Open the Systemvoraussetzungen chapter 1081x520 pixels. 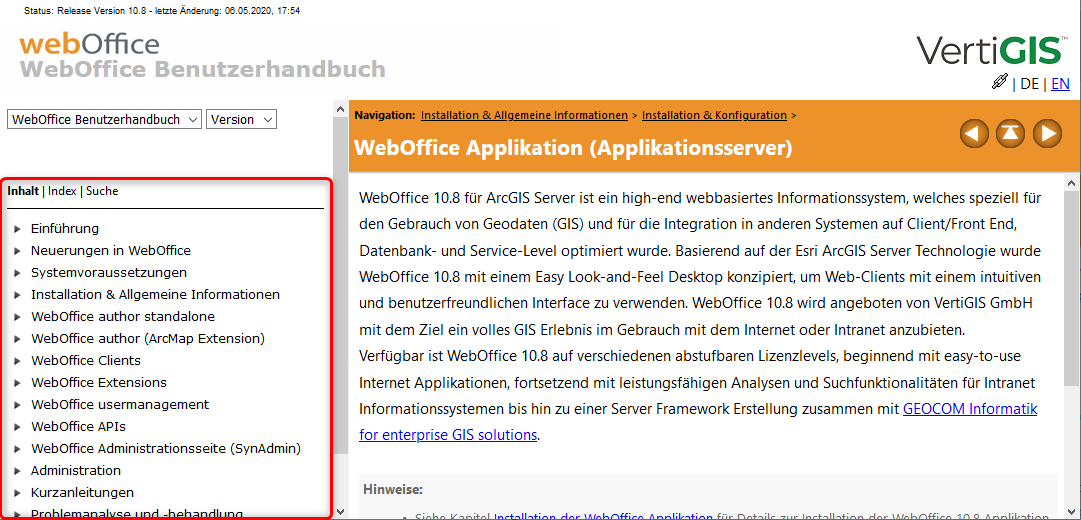coord(109,272)
